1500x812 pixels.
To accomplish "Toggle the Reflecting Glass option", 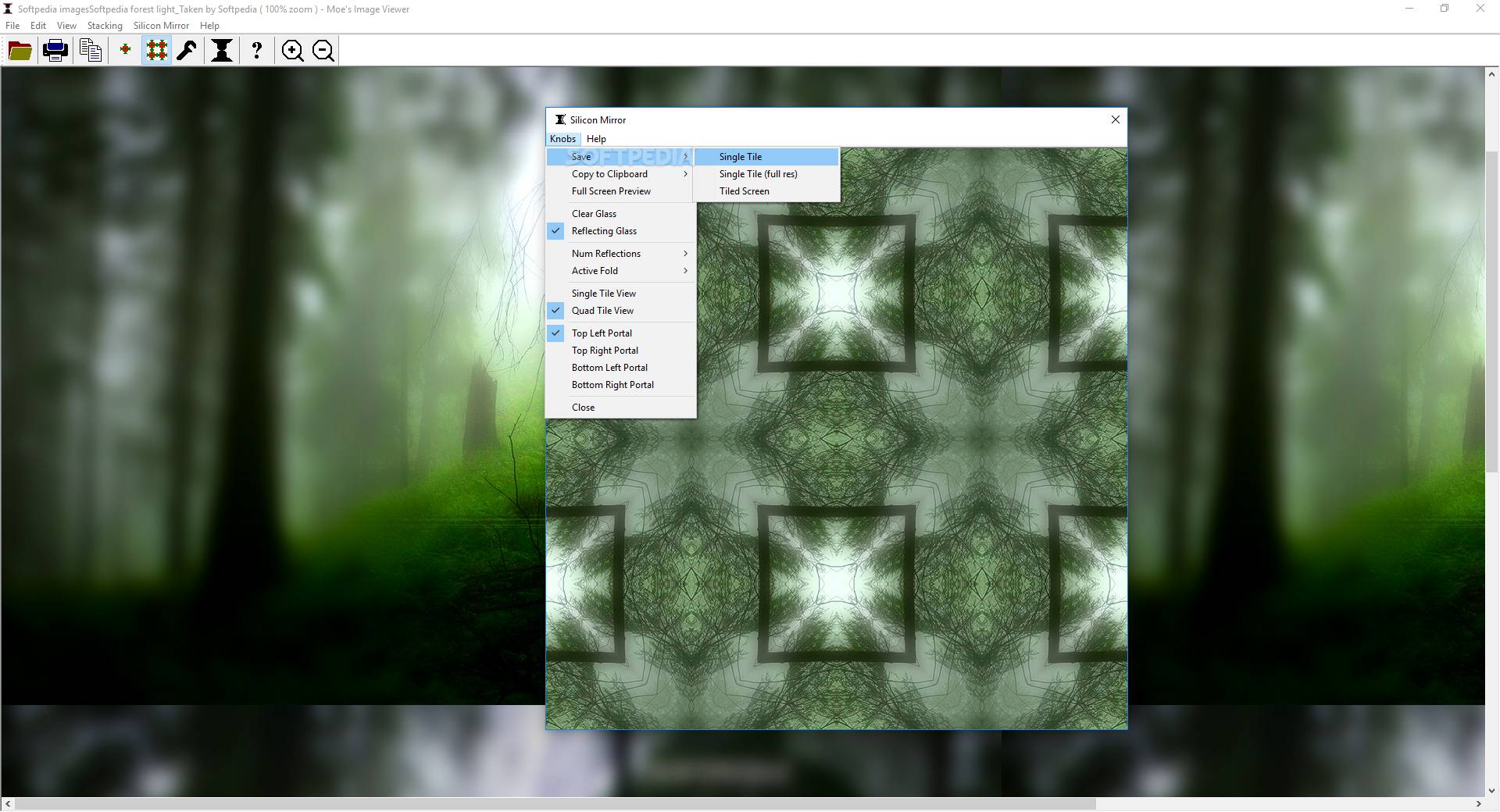I will [x=620, y=231].
